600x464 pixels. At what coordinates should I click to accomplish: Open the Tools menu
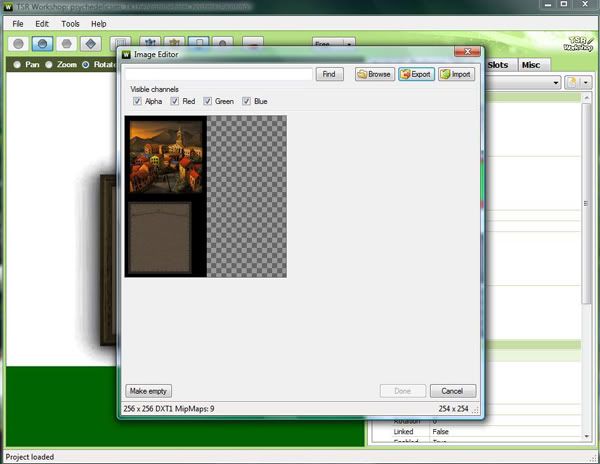[70, 24]
